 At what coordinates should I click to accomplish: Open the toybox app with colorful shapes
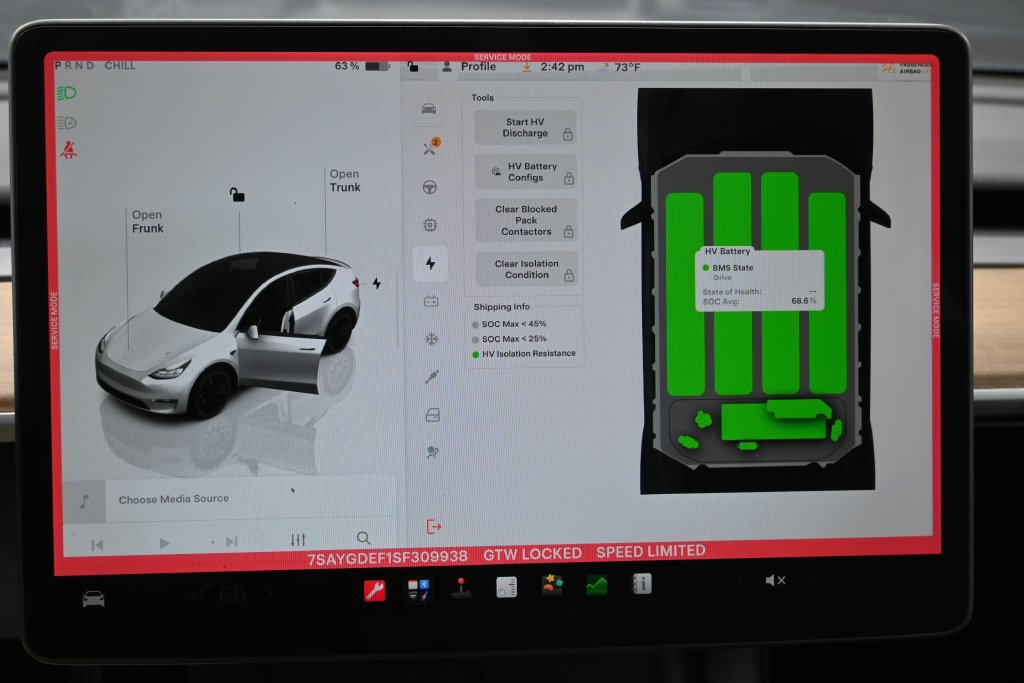[552, 585]
